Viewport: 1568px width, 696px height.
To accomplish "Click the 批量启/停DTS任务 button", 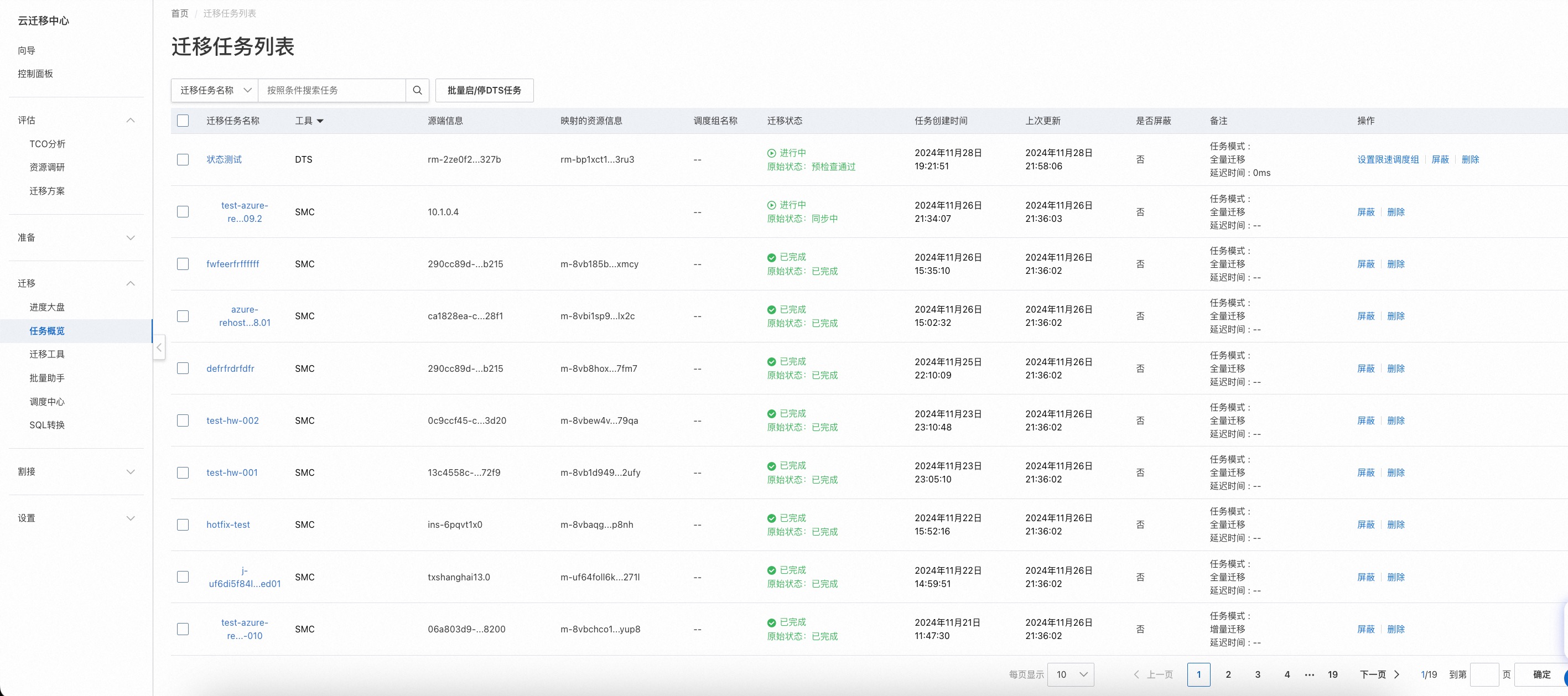I will coord(485,90).
